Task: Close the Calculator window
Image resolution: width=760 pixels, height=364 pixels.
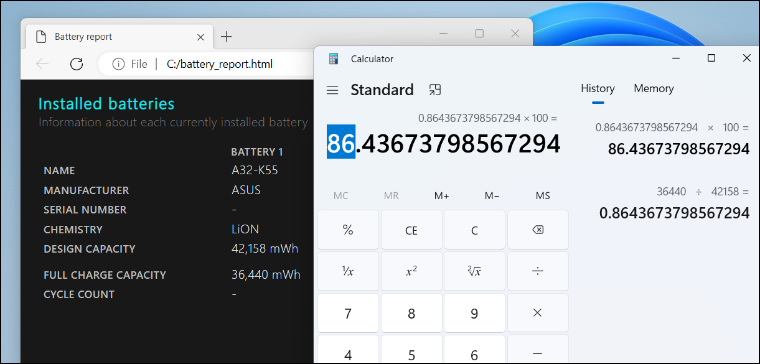Action: (x=746, y=59)
